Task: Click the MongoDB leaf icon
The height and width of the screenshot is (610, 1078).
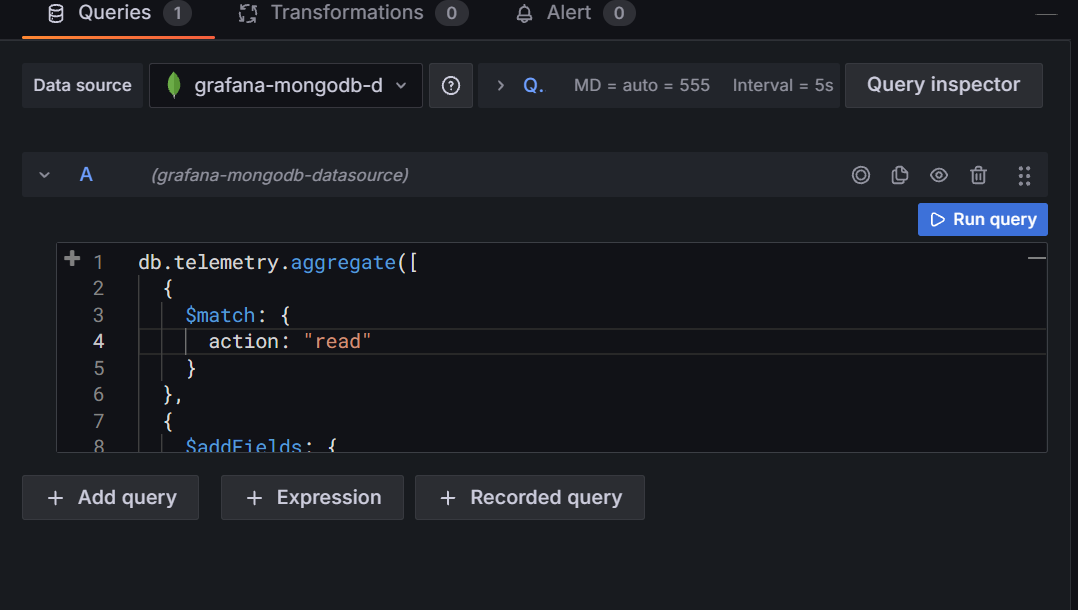Action: [x=174, y=85]
